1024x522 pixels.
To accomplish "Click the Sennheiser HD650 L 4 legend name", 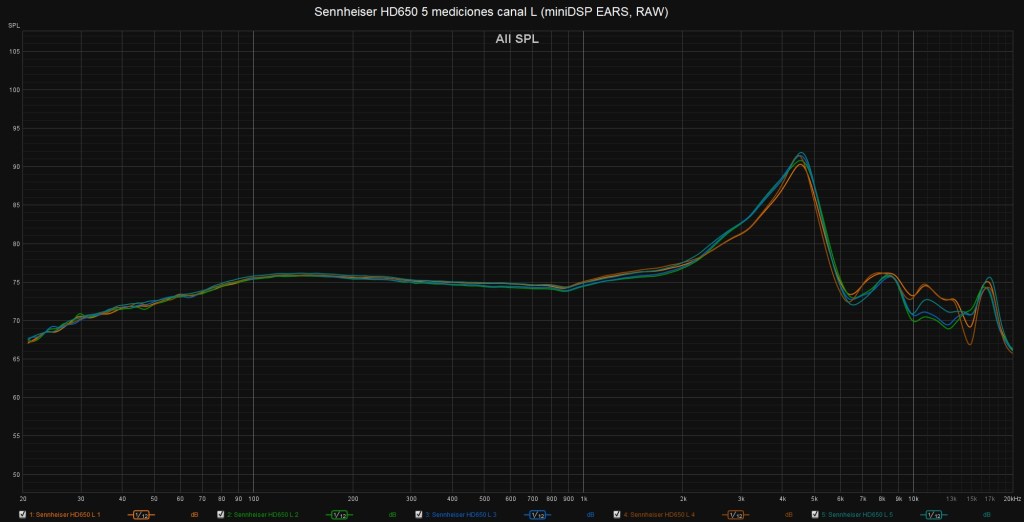I will coord(659,515).
